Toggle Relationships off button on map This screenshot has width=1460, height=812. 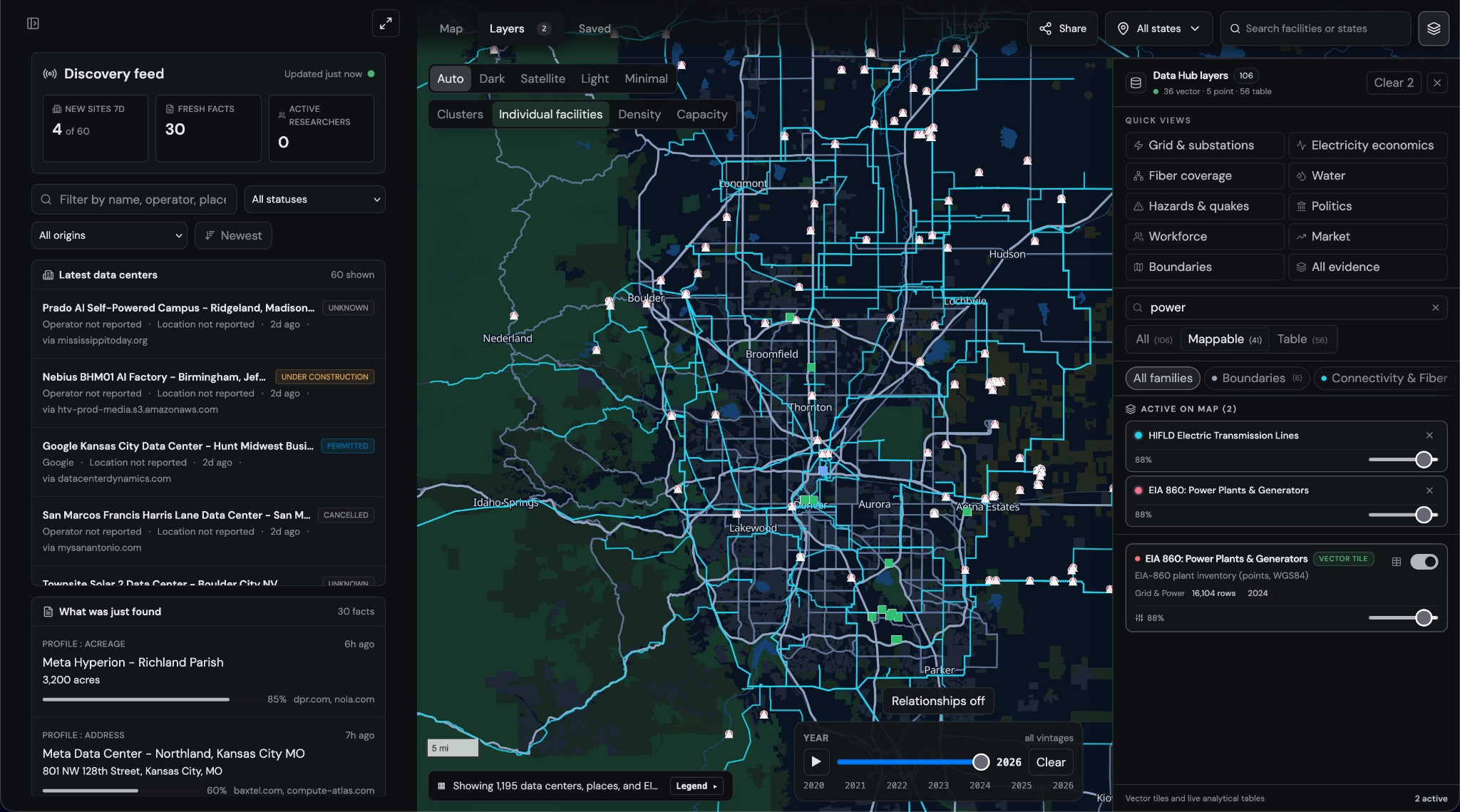pyautogui.click(x=937, y=701)
